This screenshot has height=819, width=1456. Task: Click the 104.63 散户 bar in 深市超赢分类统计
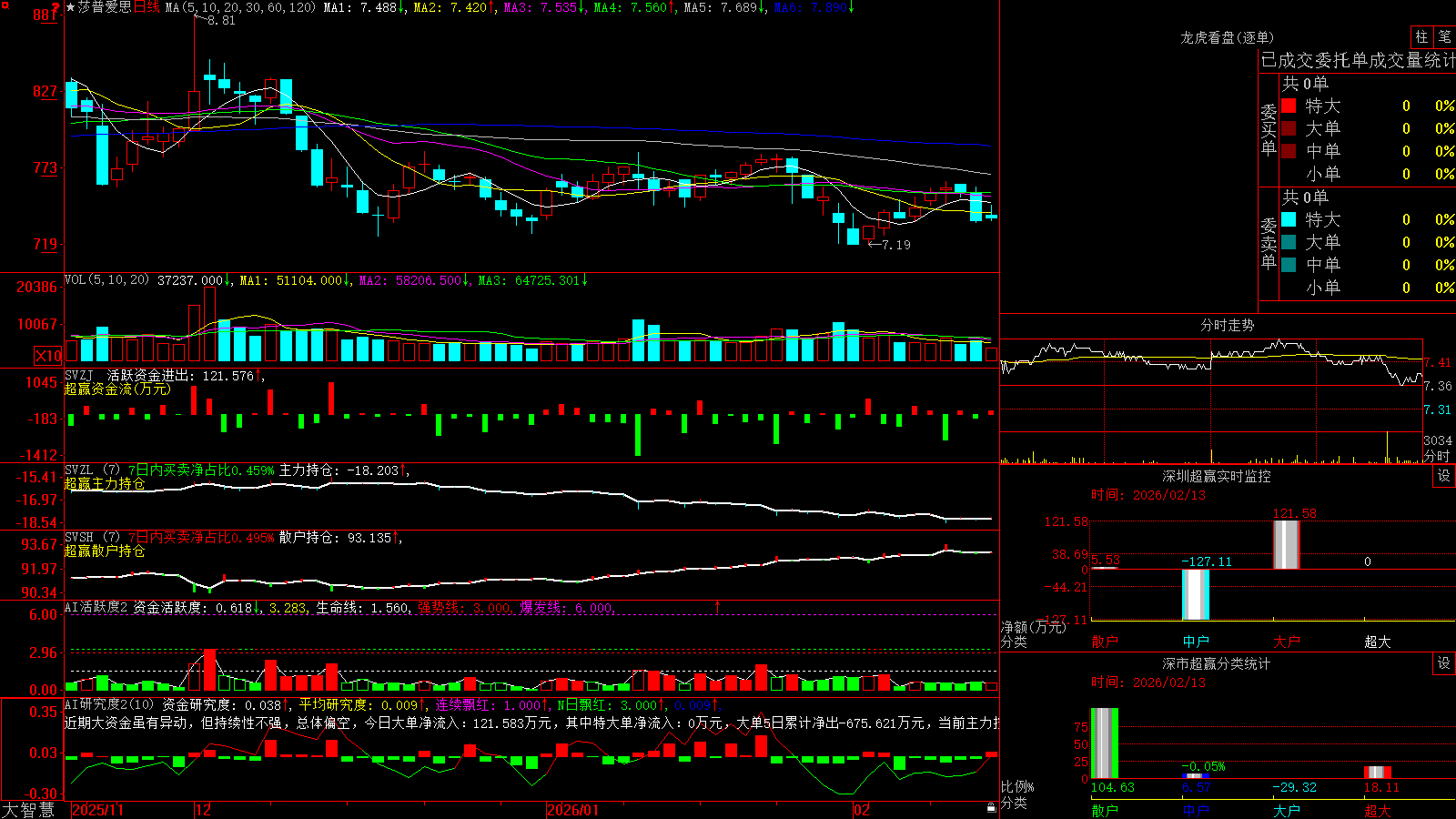1105,743
